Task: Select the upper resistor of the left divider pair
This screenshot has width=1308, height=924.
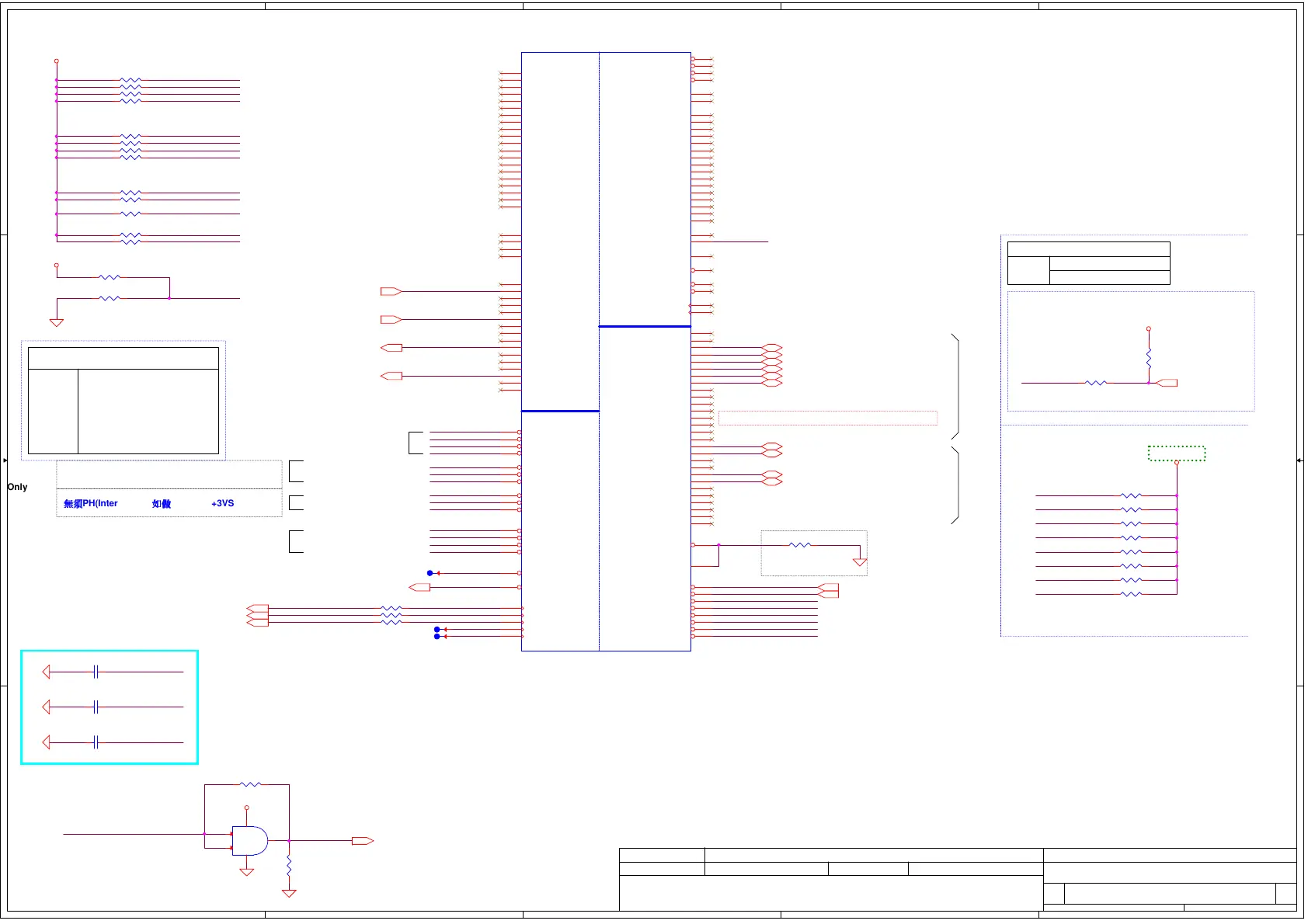Action: pyautogui.click(x=110, y=277)
